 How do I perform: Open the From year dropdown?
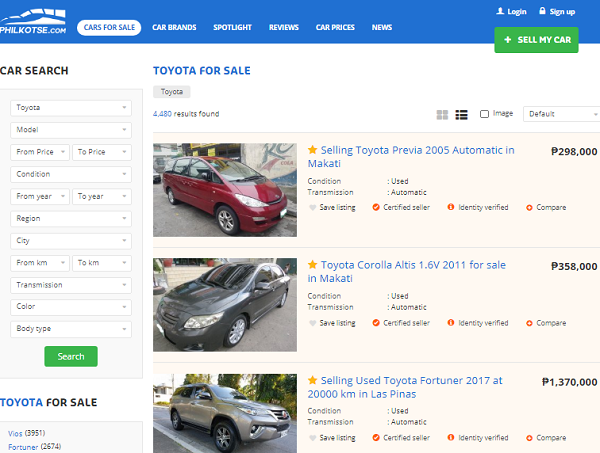point(40,197)
